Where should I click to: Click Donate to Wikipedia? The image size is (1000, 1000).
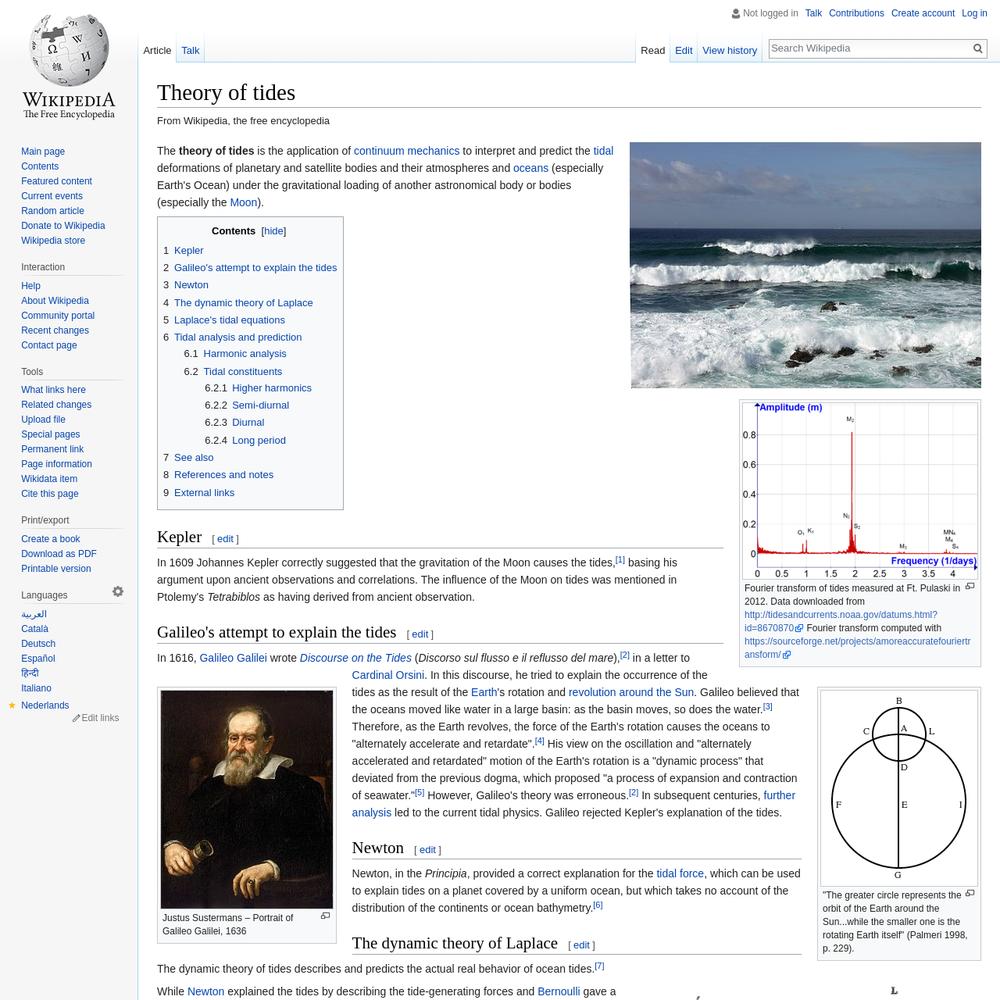click(63, 226)
